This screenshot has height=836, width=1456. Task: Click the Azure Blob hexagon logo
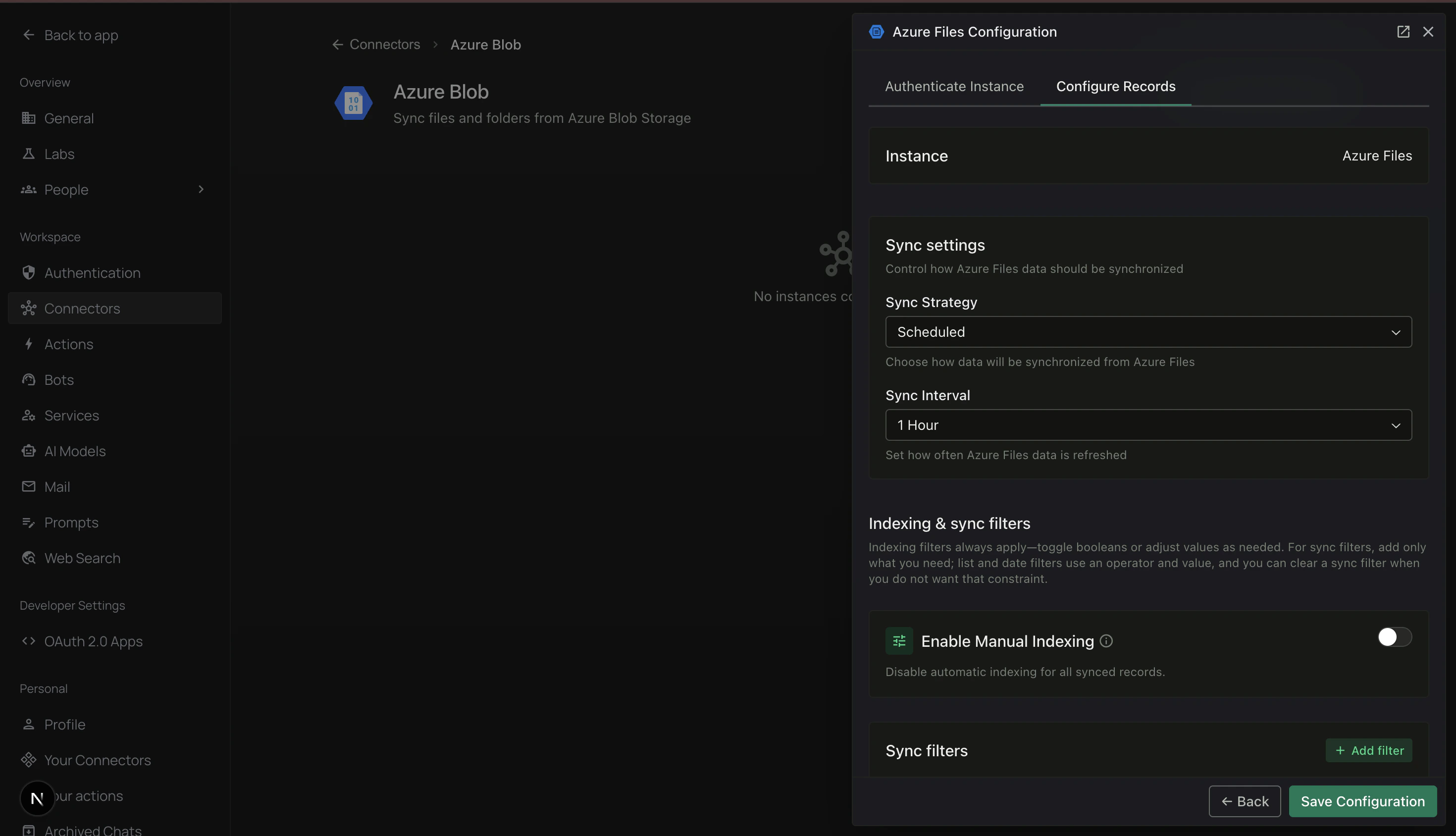point(354,104)
